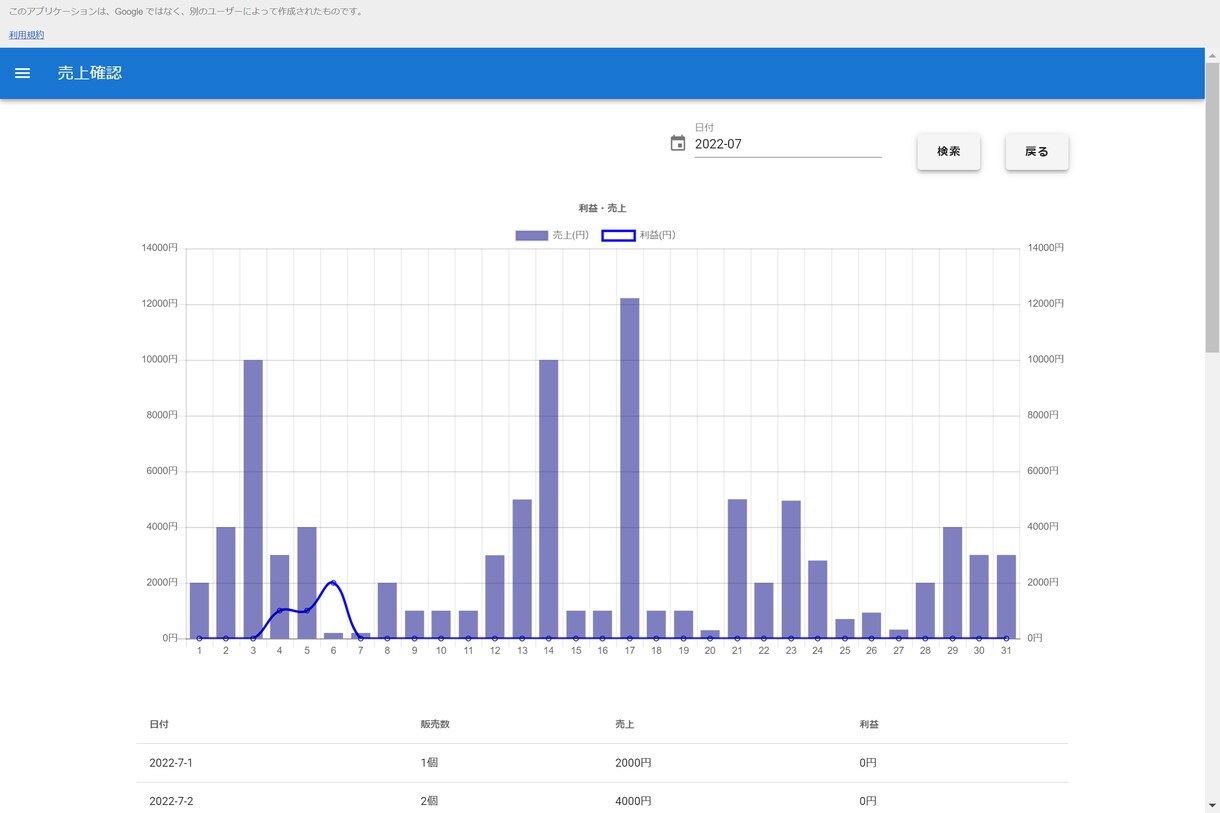Click the 日付 column header
Image resolution: width=1220 pixels, height=813 pixels.
(x=159, y=724)
